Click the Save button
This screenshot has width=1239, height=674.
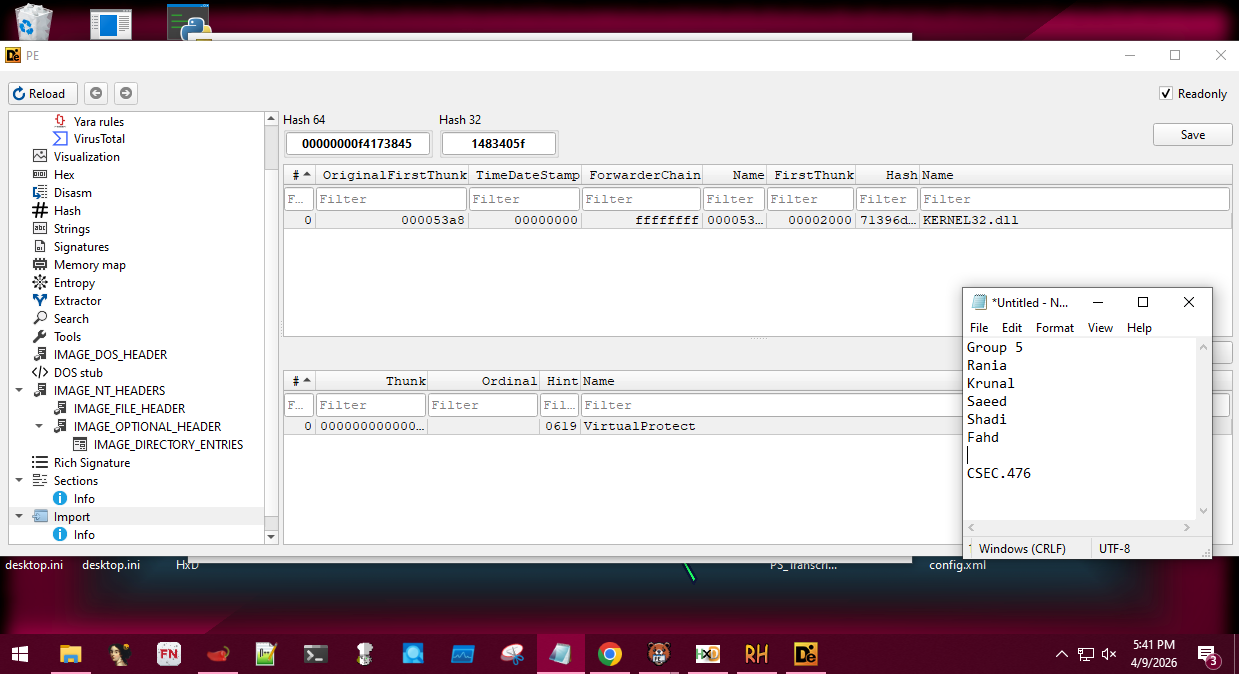click(1192, 134)
